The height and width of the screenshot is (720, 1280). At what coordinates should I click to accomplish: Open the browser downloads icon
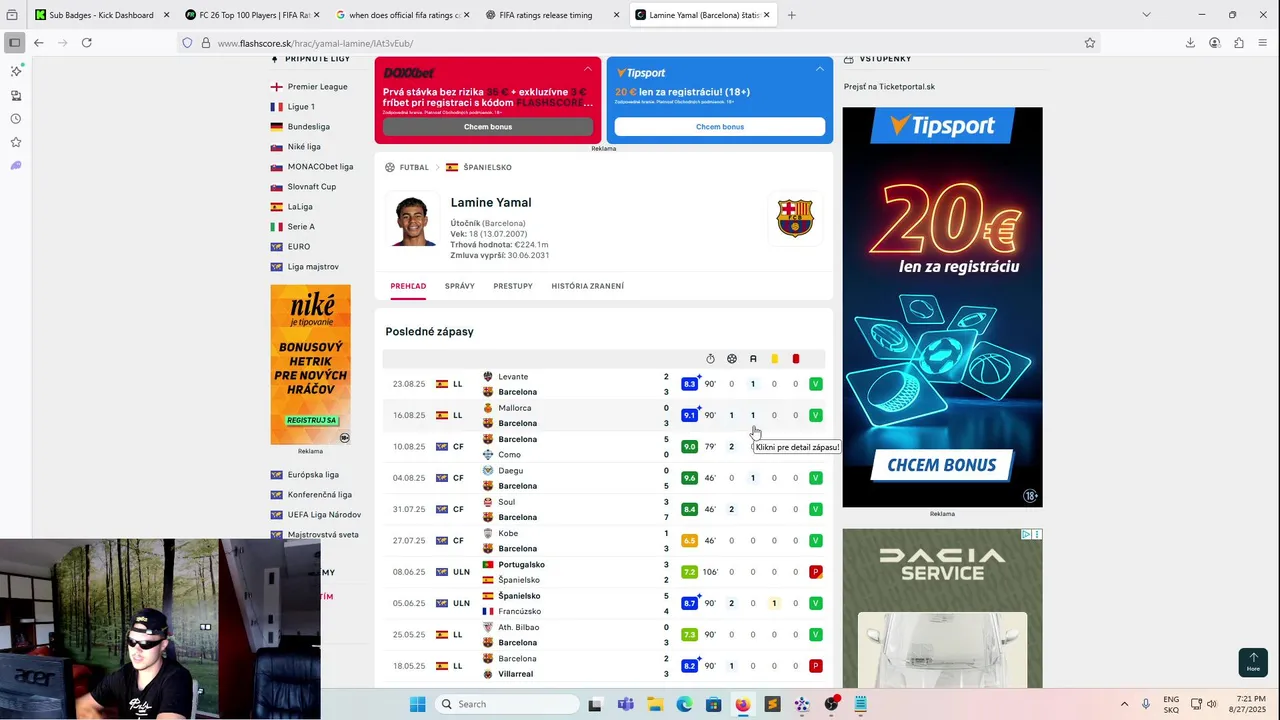coord(1190,43)
